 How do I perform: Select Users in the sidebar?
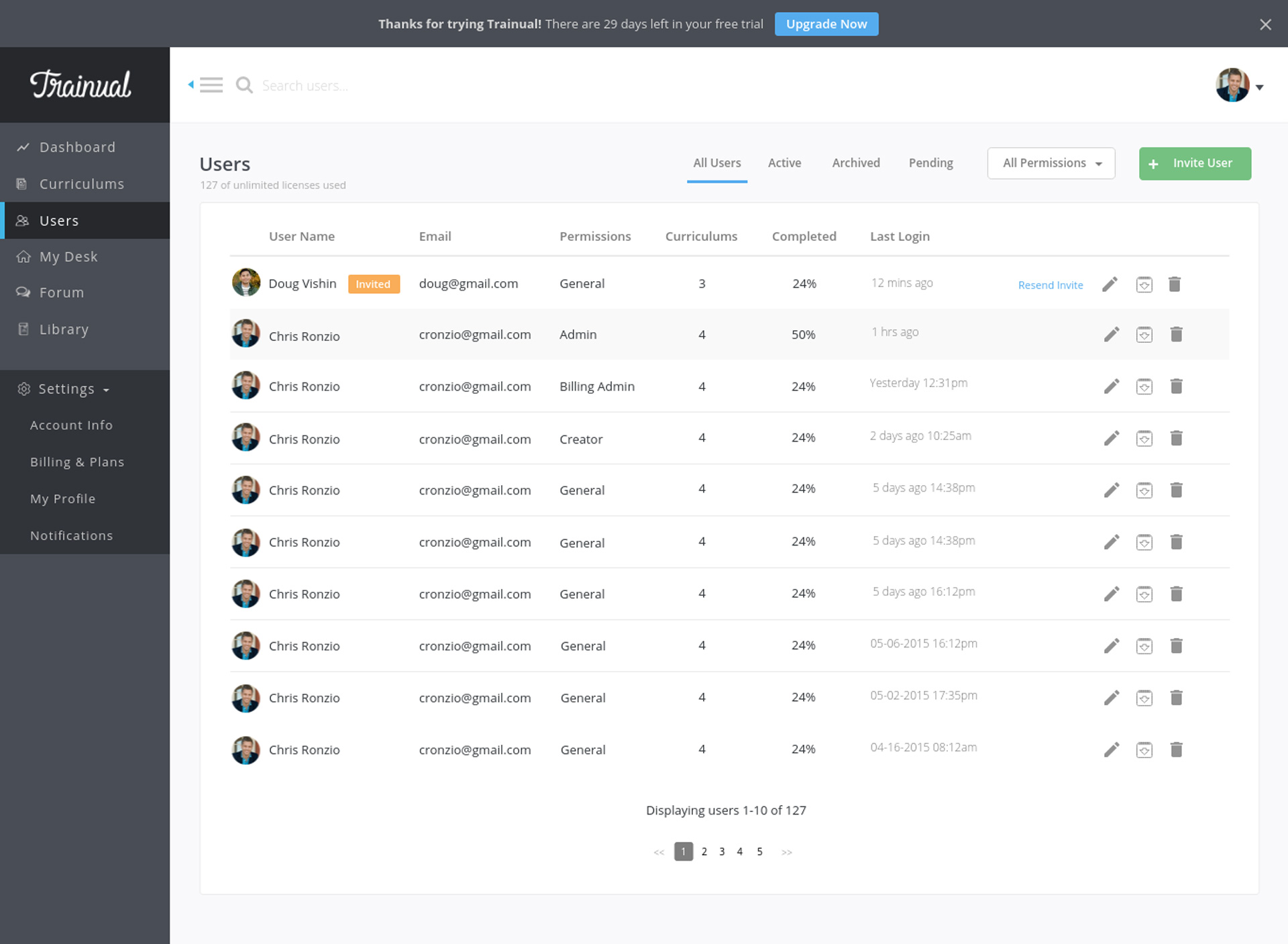click(x=85, y=220)
